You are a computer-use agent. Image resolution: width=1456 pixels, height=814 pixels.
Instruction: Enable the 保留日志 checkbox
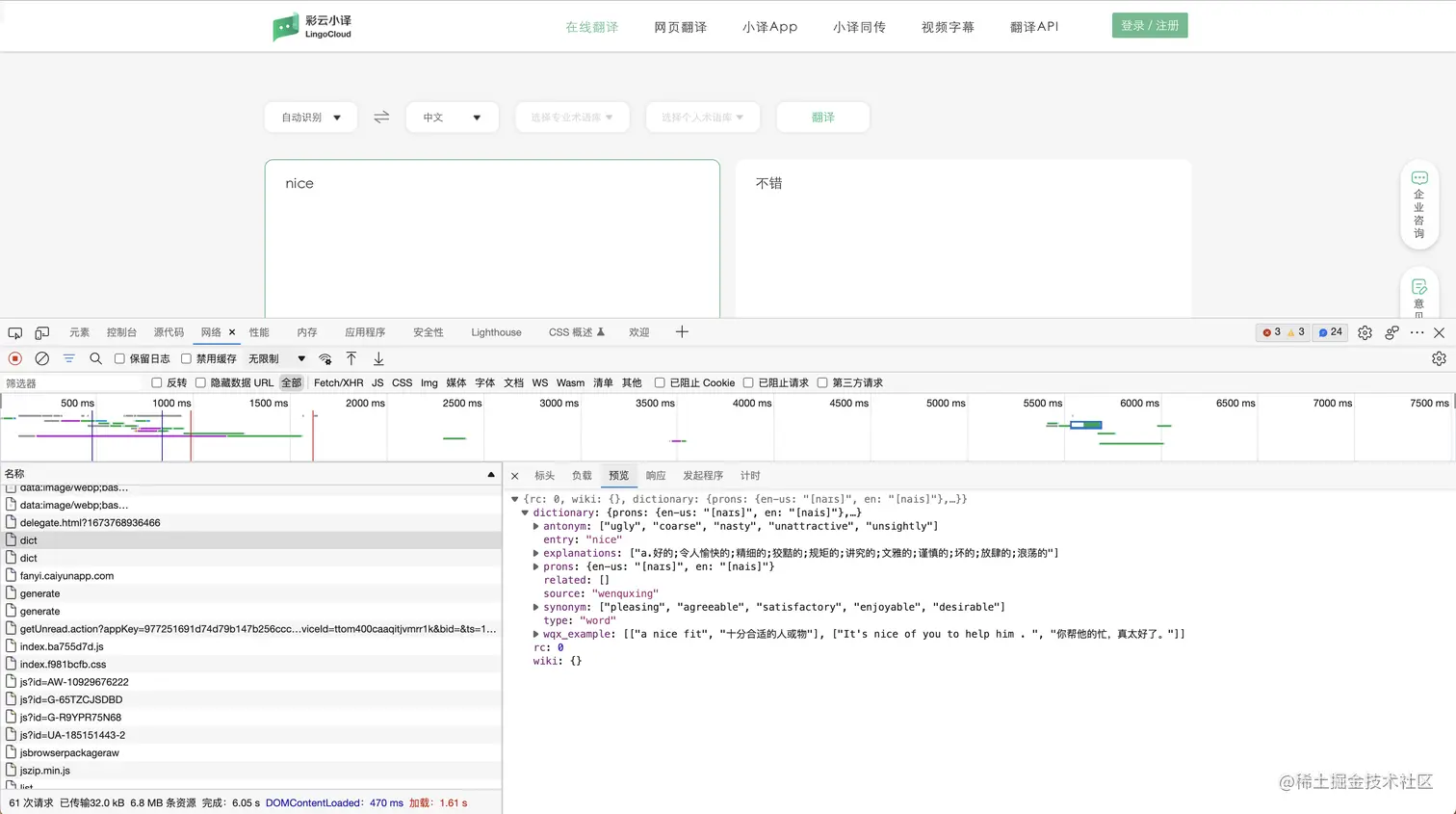coord(119,358)
